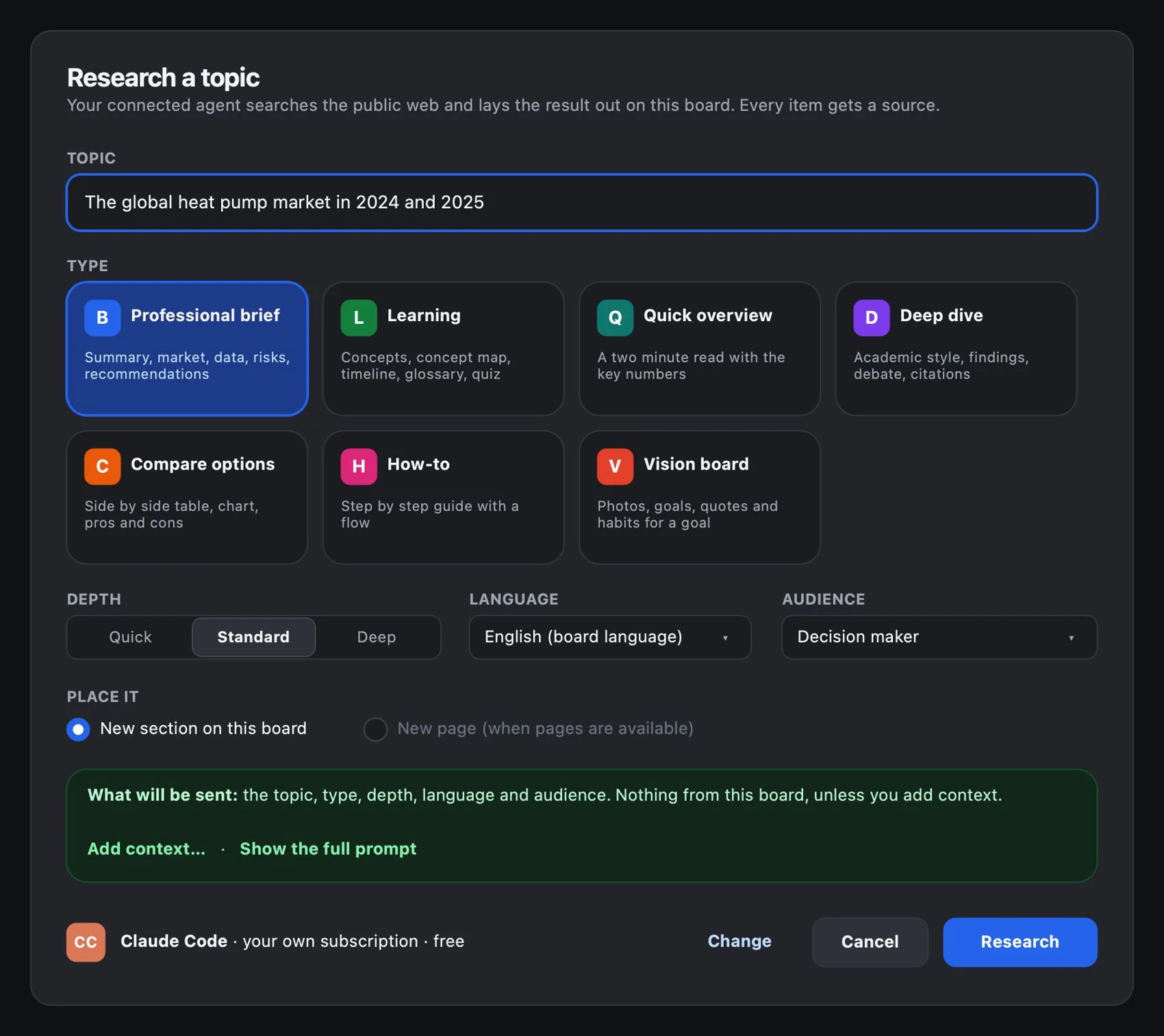The image size is (1164, 1036).
Task: Click the pink H How-to icon
Action: click(x=359, y=466)
